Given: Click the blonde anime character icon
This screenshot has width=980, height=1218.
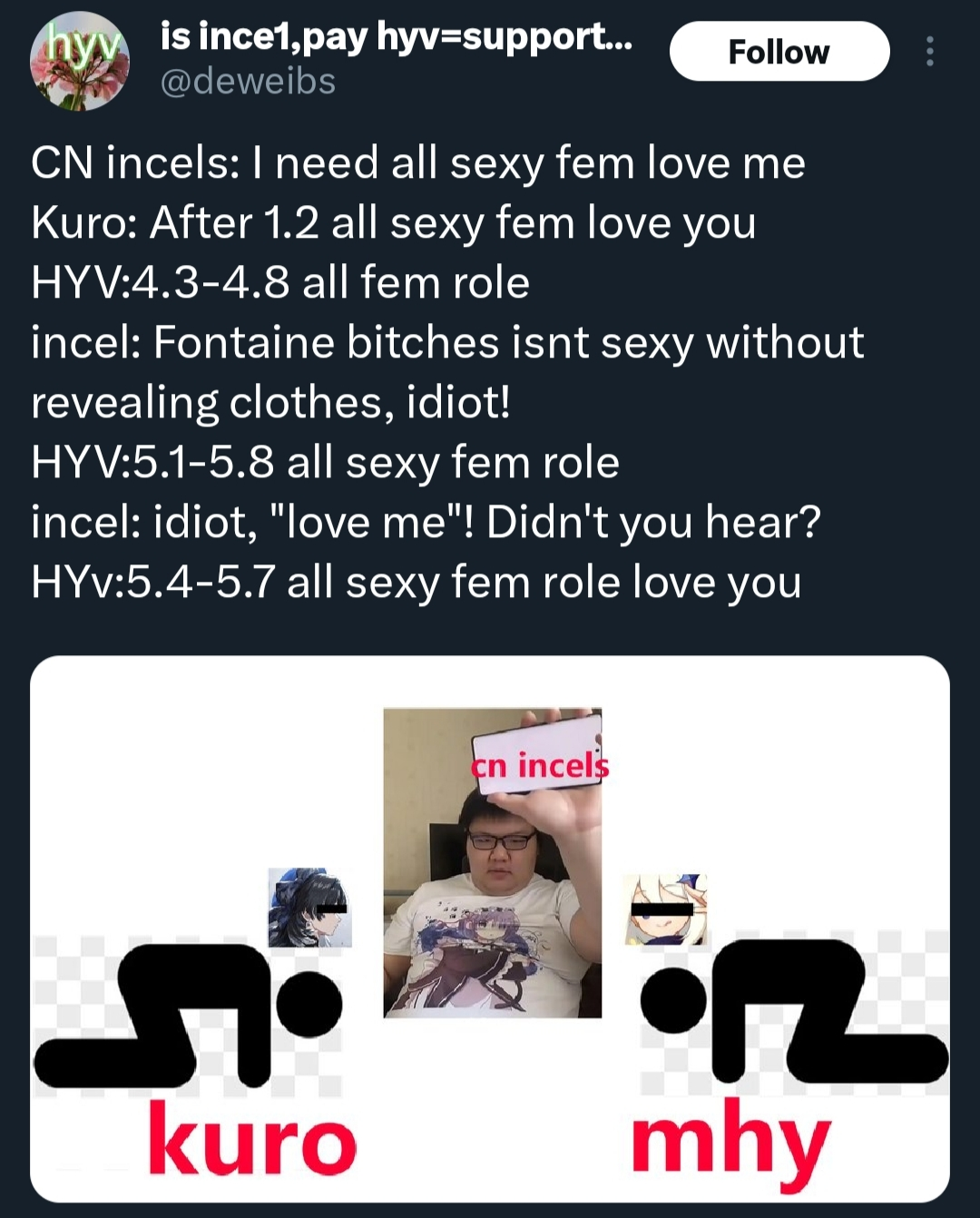Looking at the screenshot, I should pyautogui.click(x=666, y=909).
